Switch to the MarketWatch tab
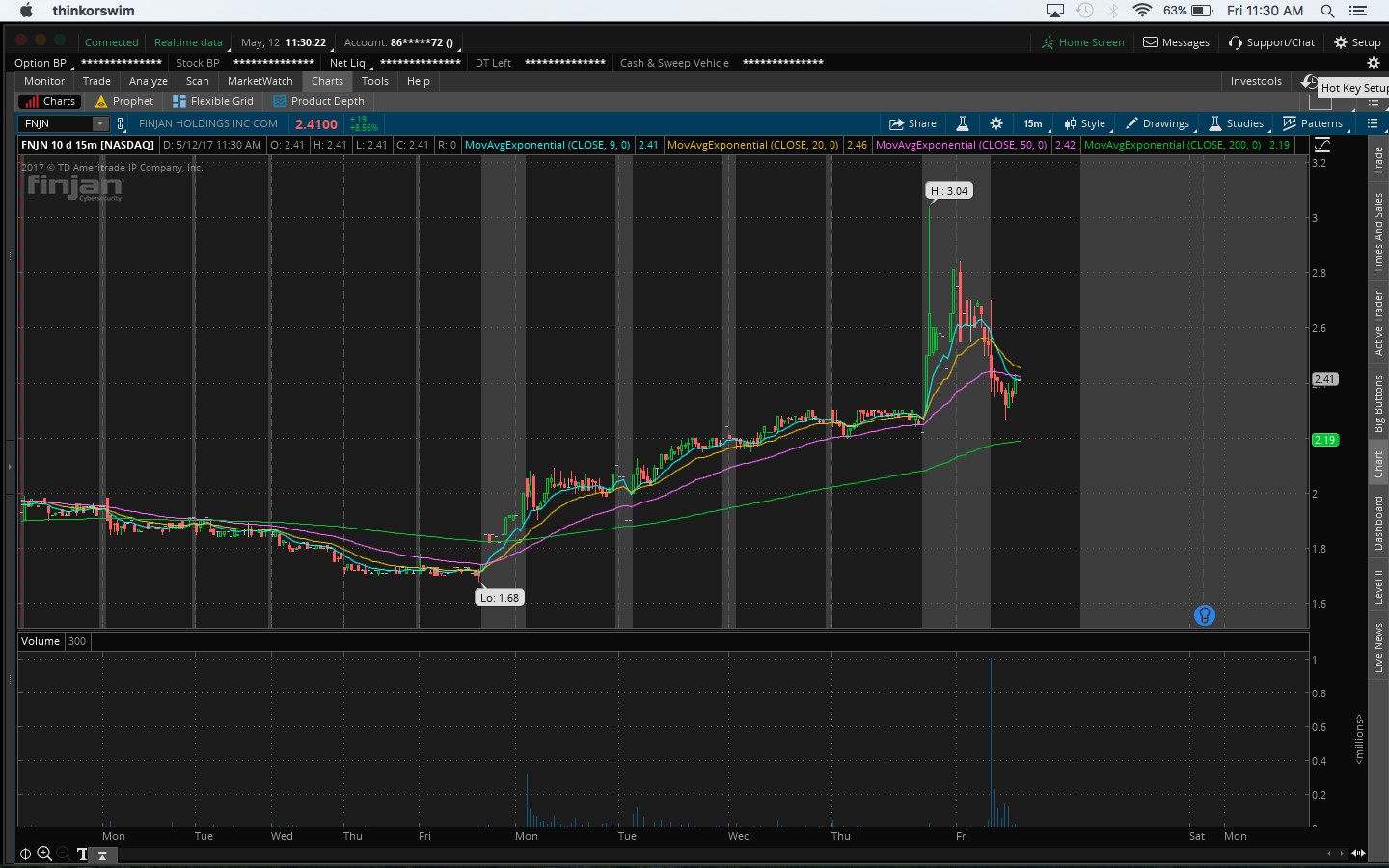The height and width of the screenshot is (868, 1389). click(259, 81)
